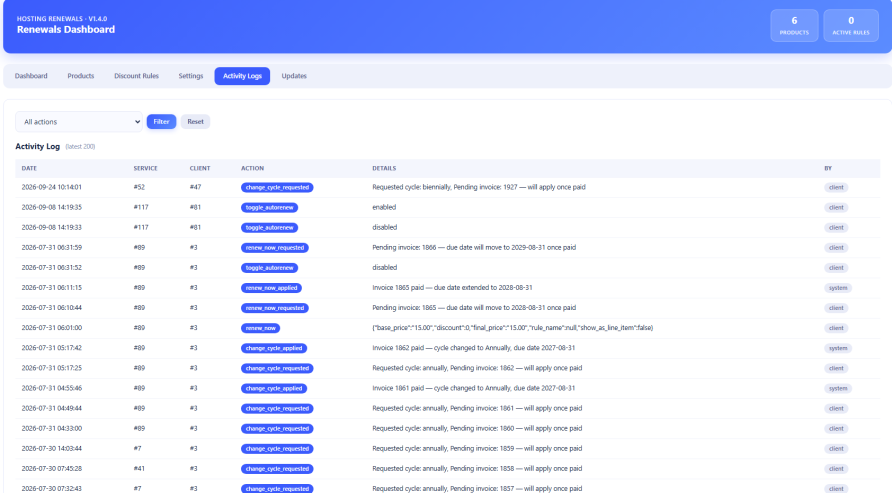This screenshot has height=493, width=892.
Task: Click service #117 in 14:19:35 row
Action: click(141, 207)
